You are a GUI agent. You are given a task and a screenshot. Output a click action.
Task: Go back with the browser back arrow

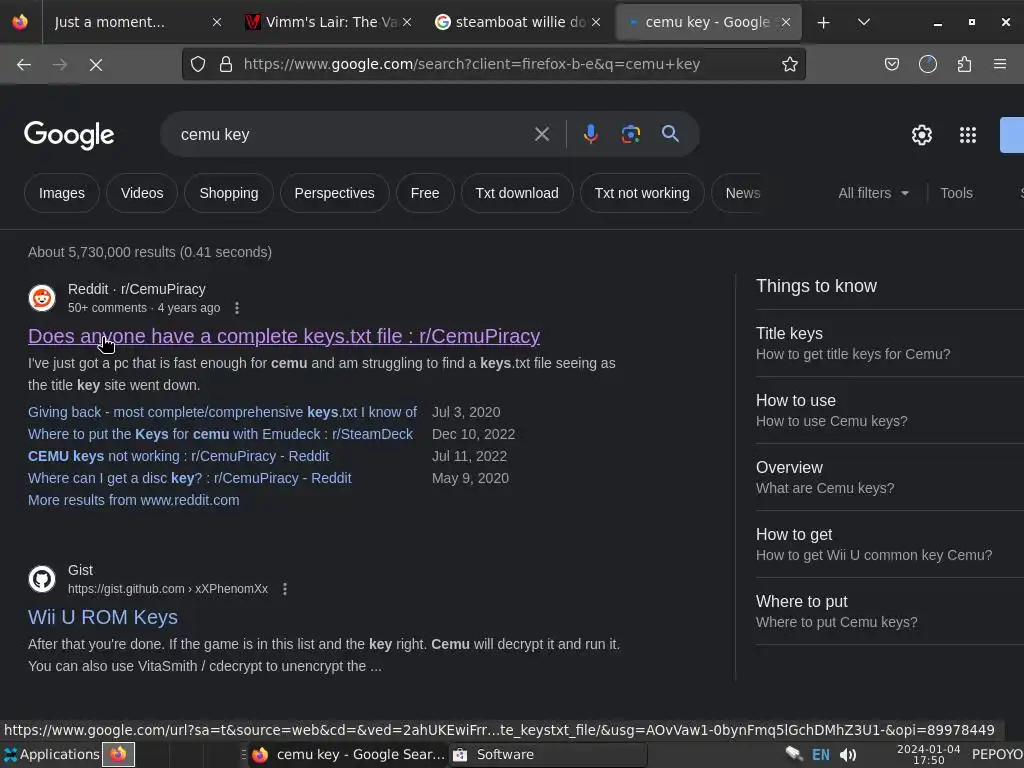pos(24,65)
